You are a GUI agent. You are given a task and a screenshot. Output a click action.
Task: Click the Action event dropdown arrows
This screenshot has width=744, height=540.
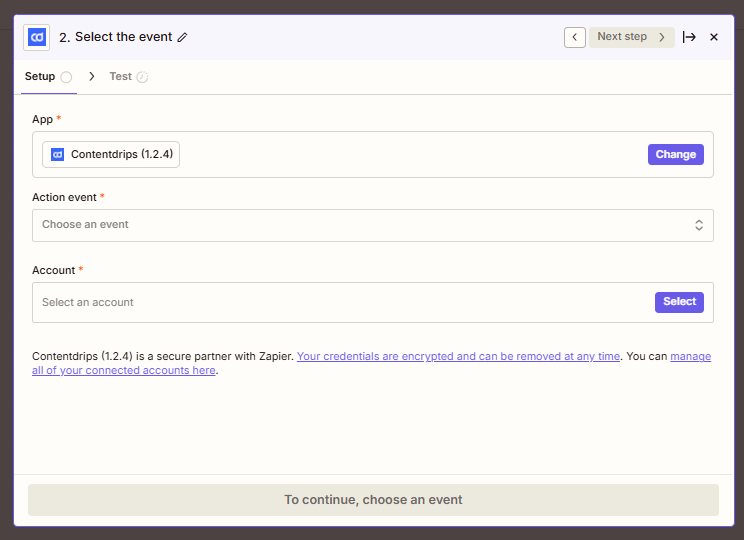pyautogui.click(x=699, y=225)
